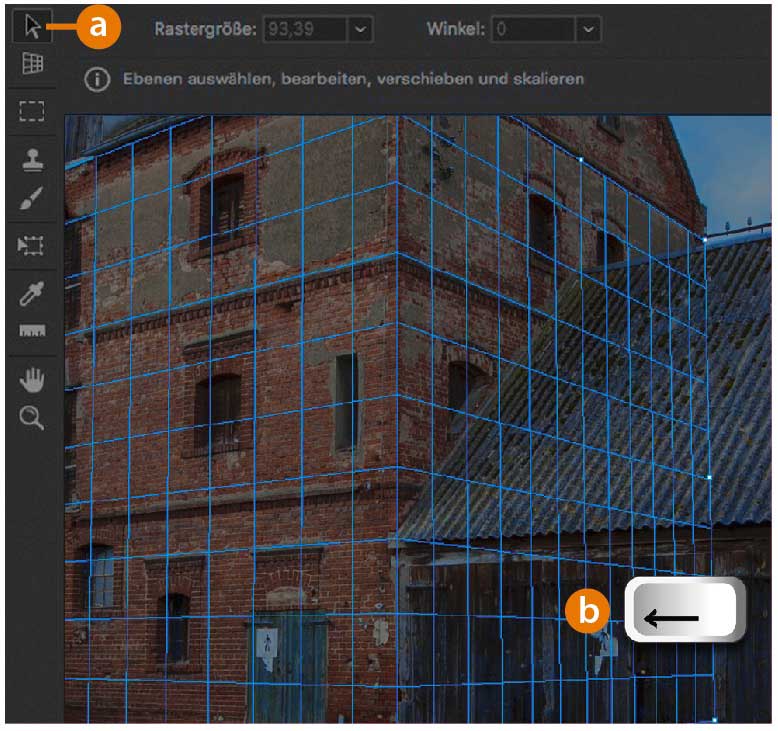Screen dimensions: 778x731
Task: Click the Winkel value field
Action: (533, 29)
